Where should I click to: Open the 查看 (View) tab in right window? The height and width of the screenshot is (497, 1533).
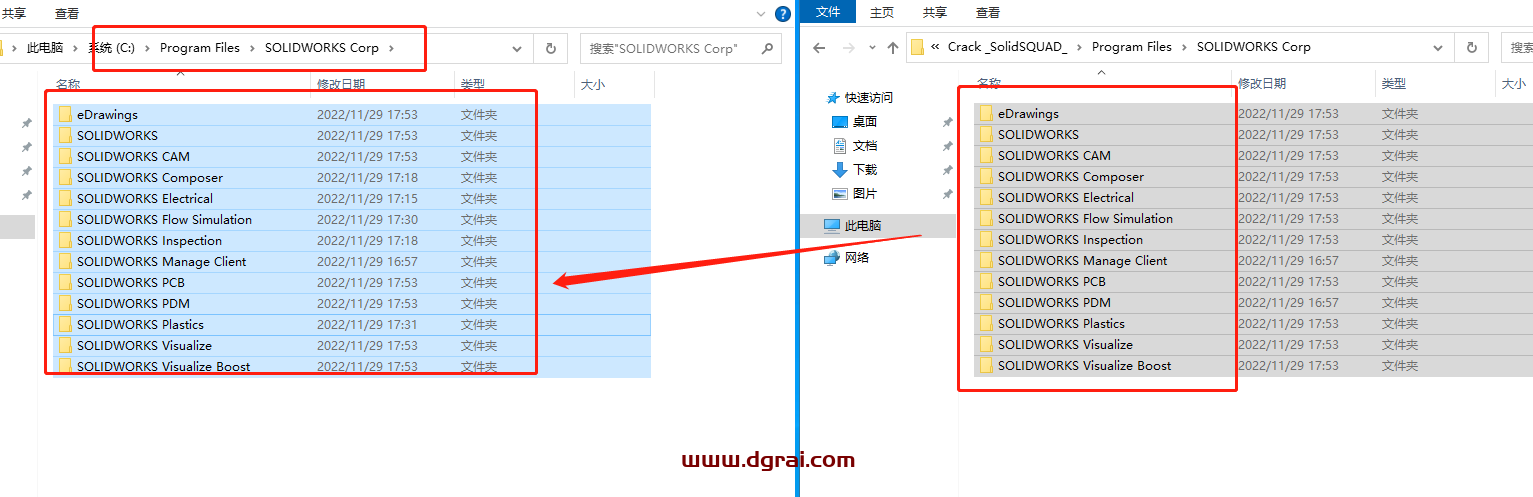coord(987,12)
